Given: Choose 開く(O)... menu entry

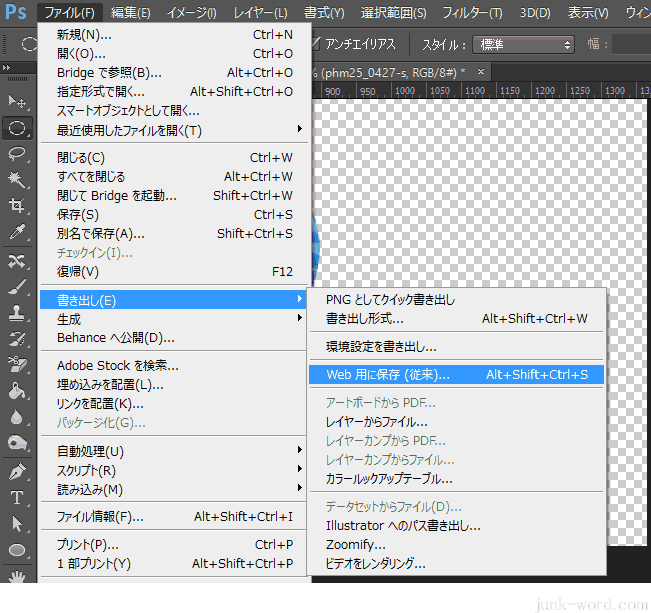Looking at the screenshot, I should 174,54.
